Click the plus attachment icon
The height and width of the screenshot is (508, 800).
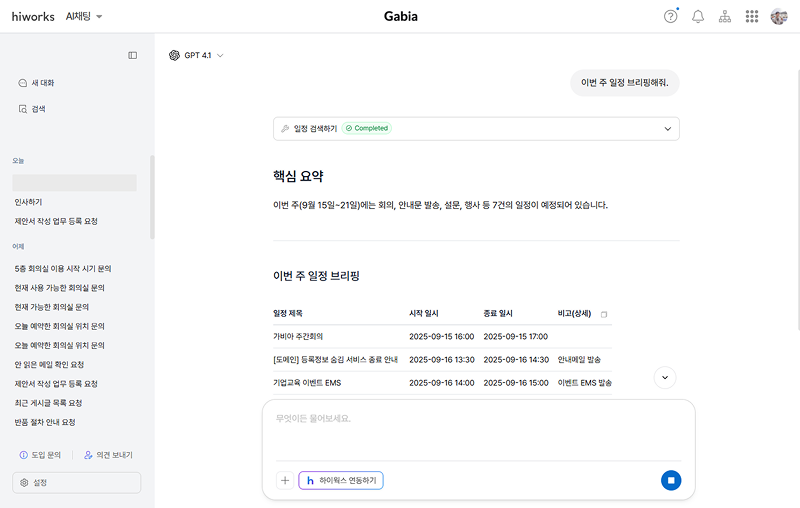tap(285, 480)
